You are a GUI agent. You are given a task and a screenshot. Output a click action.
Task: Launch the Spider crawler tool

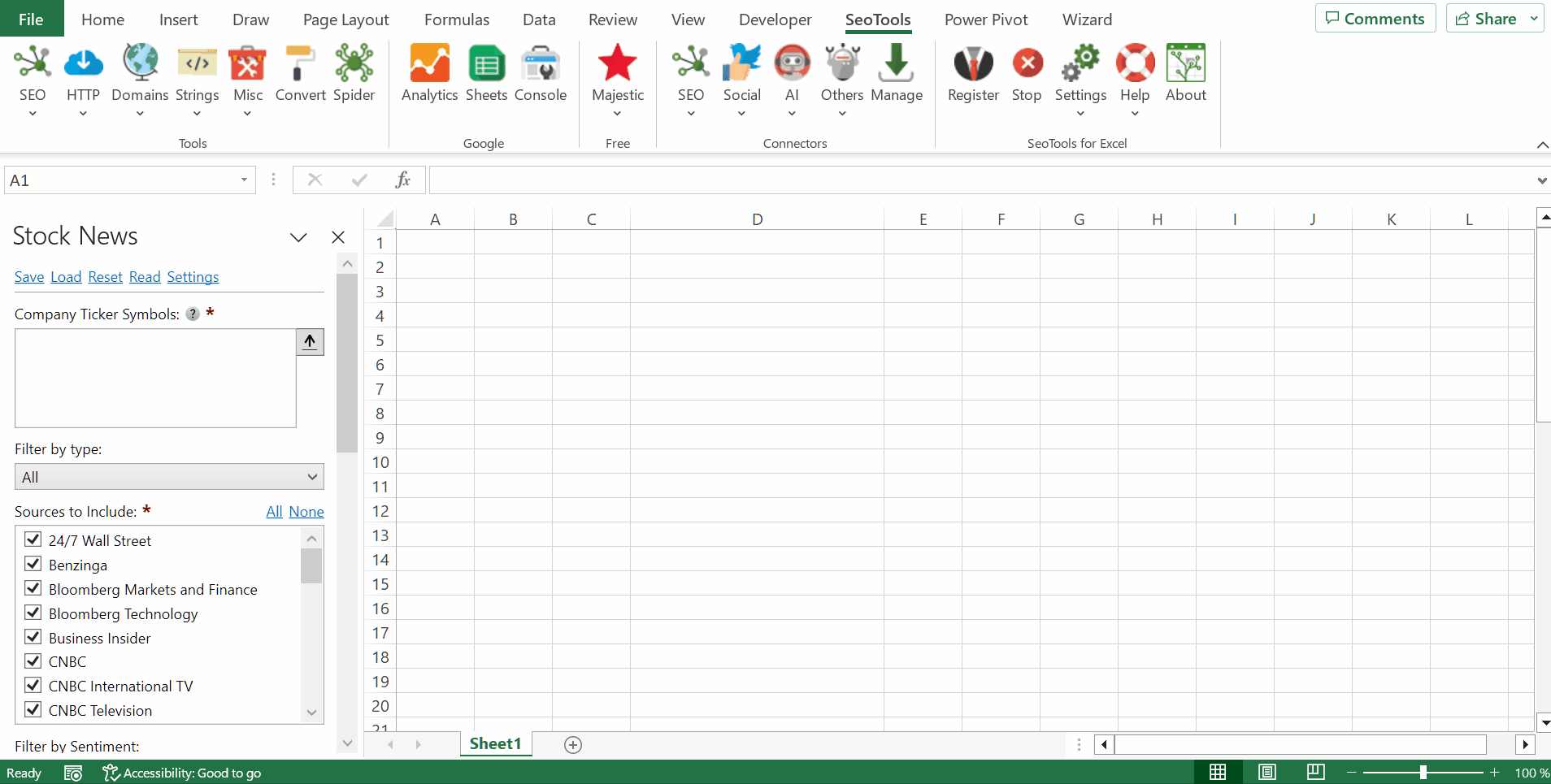(354, 63)
